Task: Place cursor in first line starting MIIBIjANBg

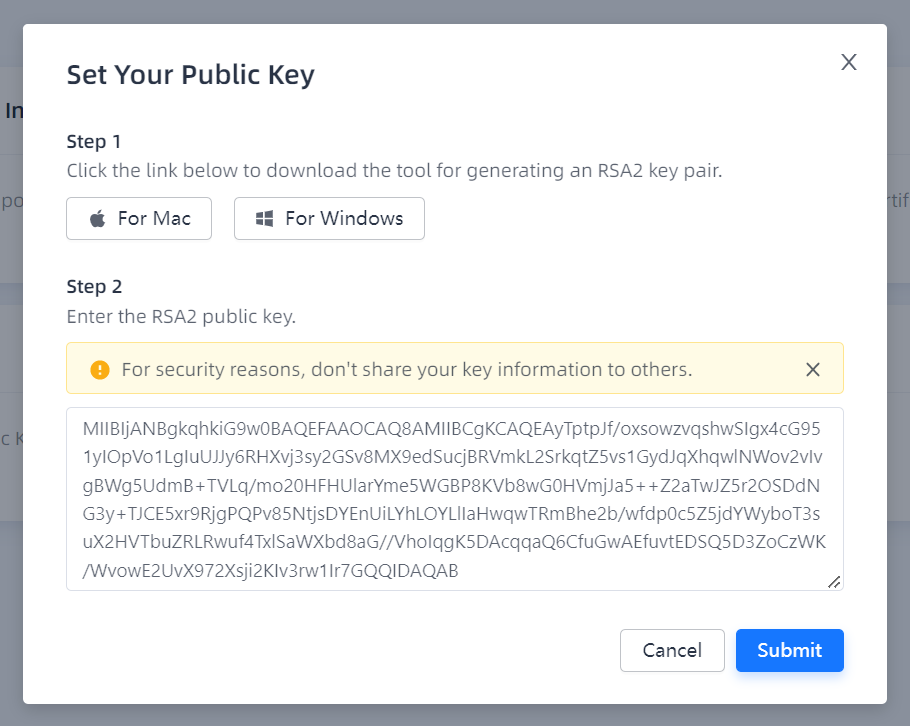Action: pyautogui.click(x=300, y=429)
